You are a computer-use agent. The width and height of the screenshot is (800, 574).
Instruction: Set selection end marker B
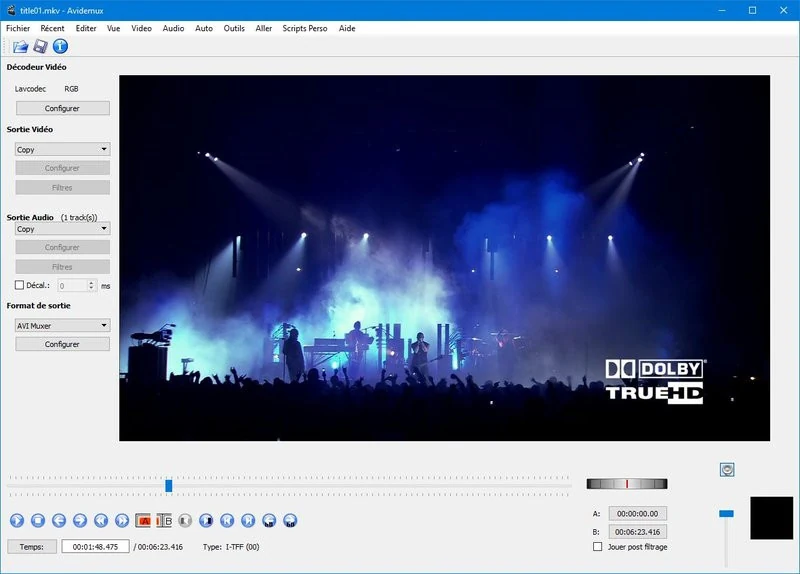(x=164, y=520)
